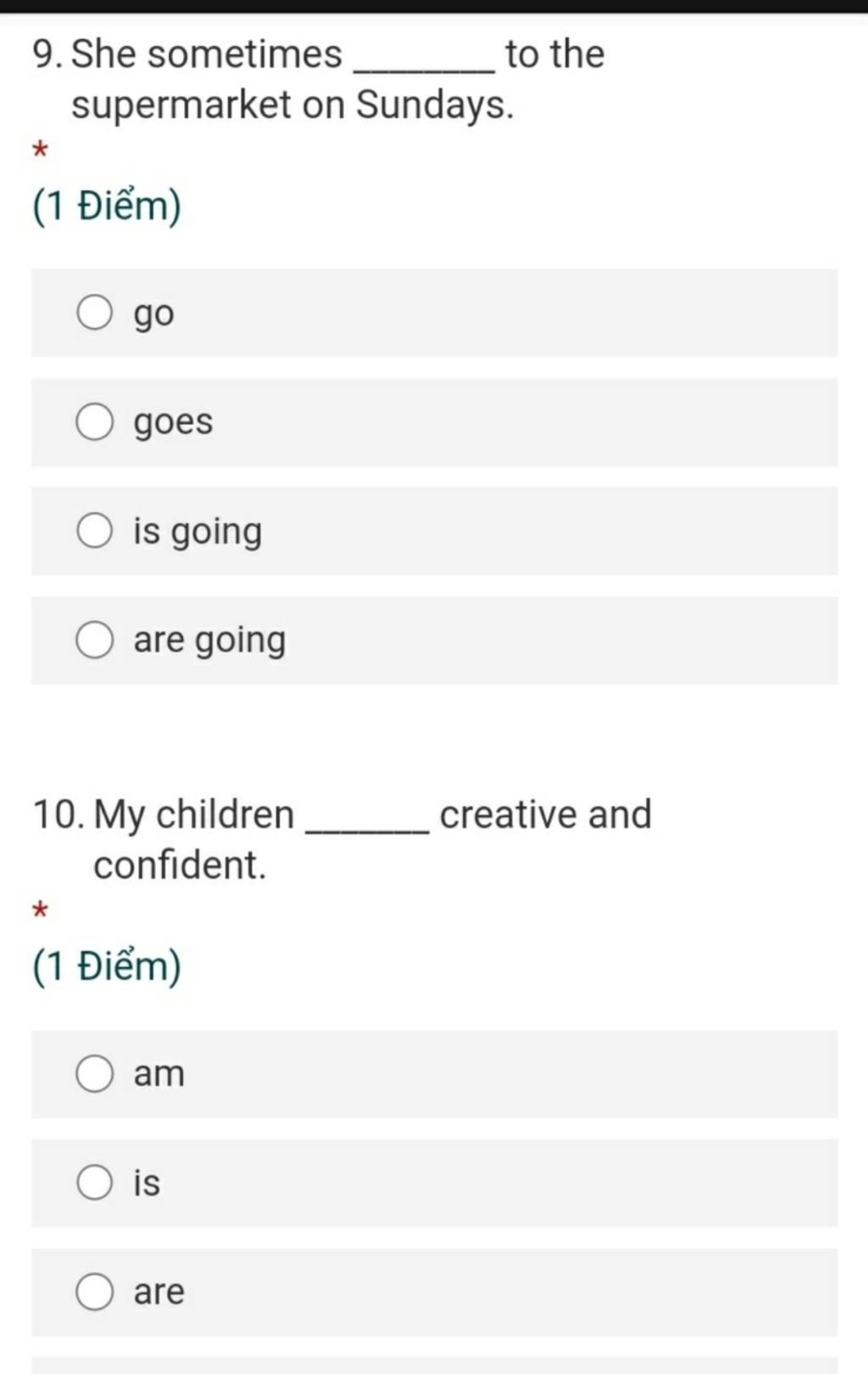Screen dimensions: 868x1374
Task: Pick the 'are going' radio button
Action: tap(94, 640)
